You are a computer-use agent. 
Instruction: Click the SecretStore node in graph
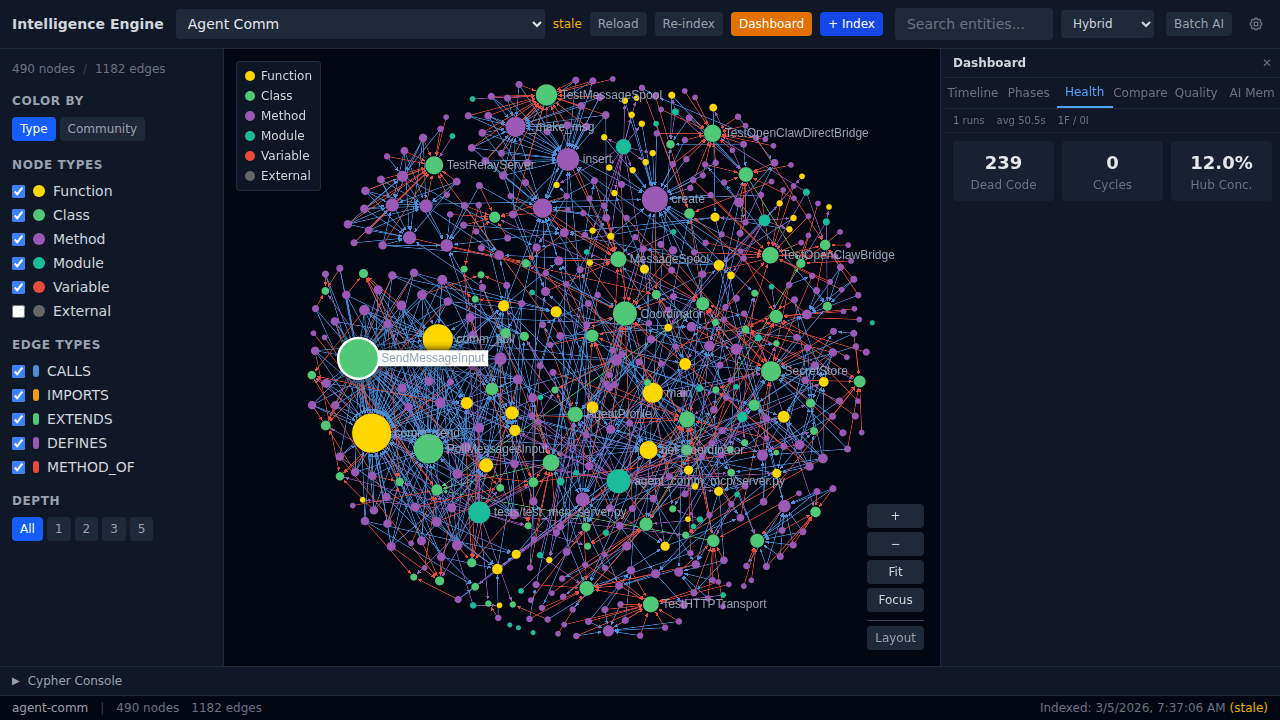[x=771, y=371]
